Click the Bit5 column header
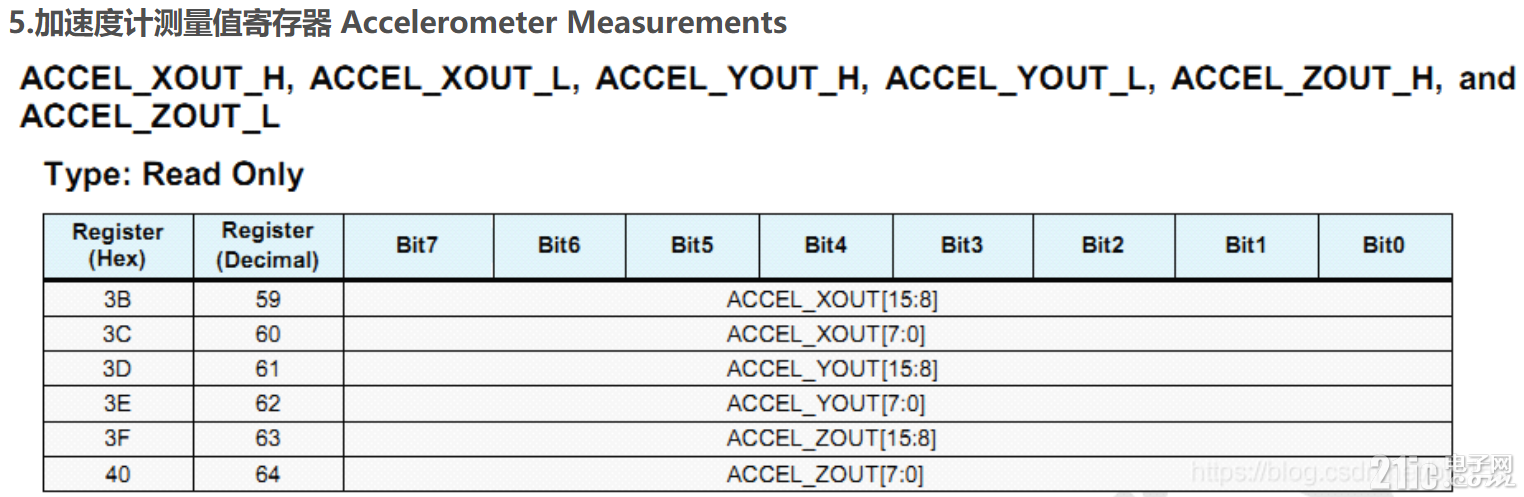1524x497 pixels. (692, 245)
